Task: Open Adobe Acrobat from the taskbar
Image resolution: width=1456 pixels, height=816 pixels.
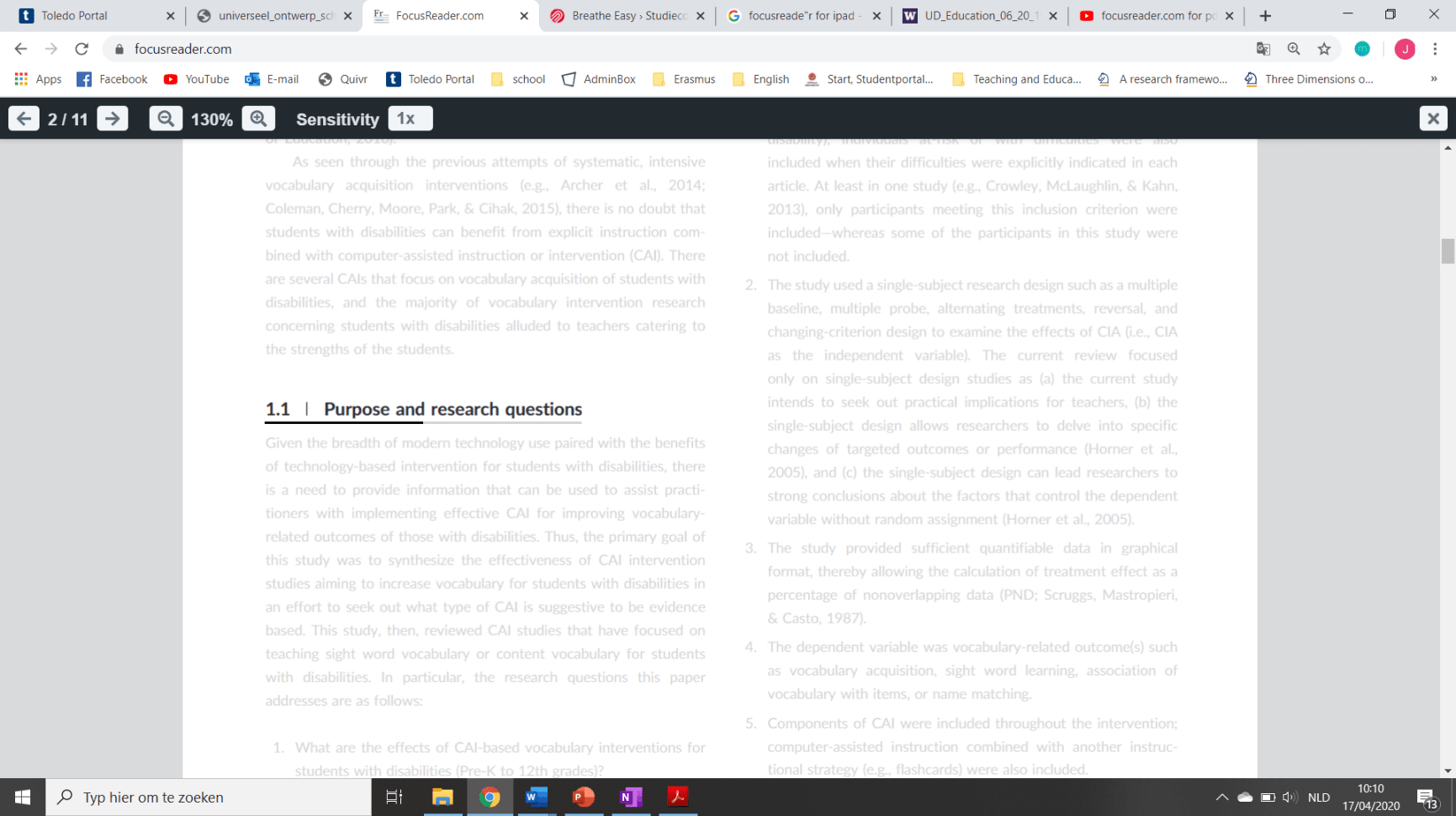Action: click(678, 797)
